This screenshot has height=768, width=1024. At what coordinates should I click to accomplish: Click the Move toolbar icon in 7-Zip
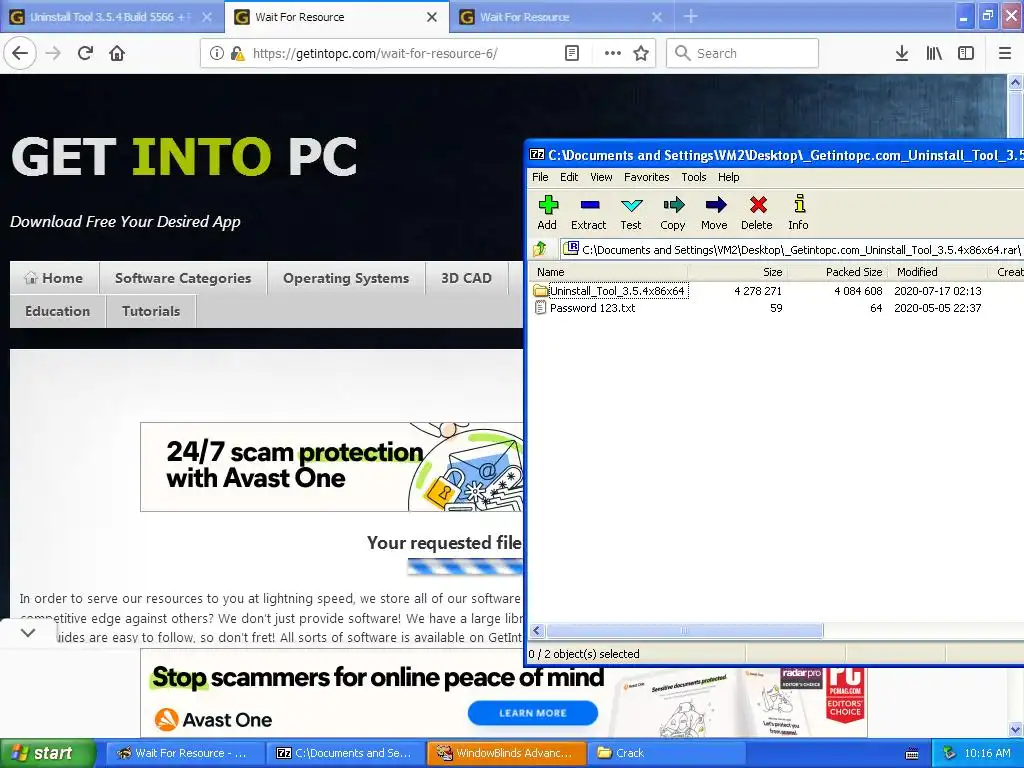(714, 213)
